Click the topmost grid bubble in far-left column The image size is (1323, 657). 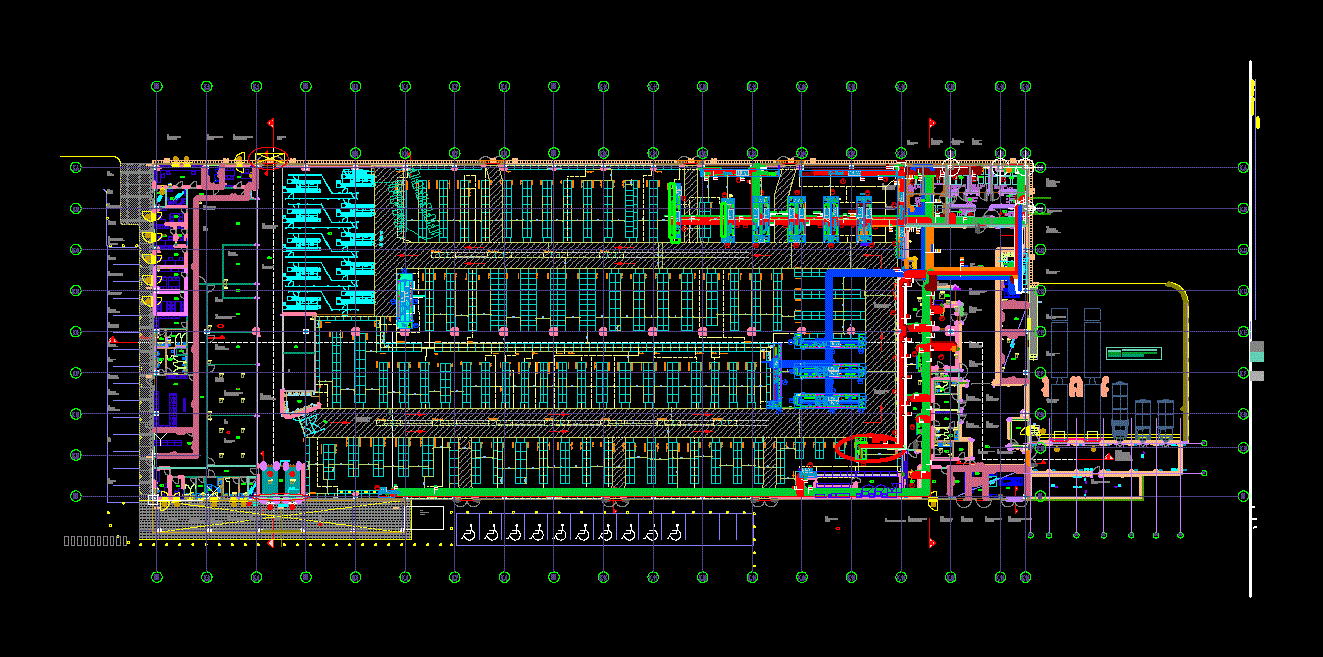point(75,167)
